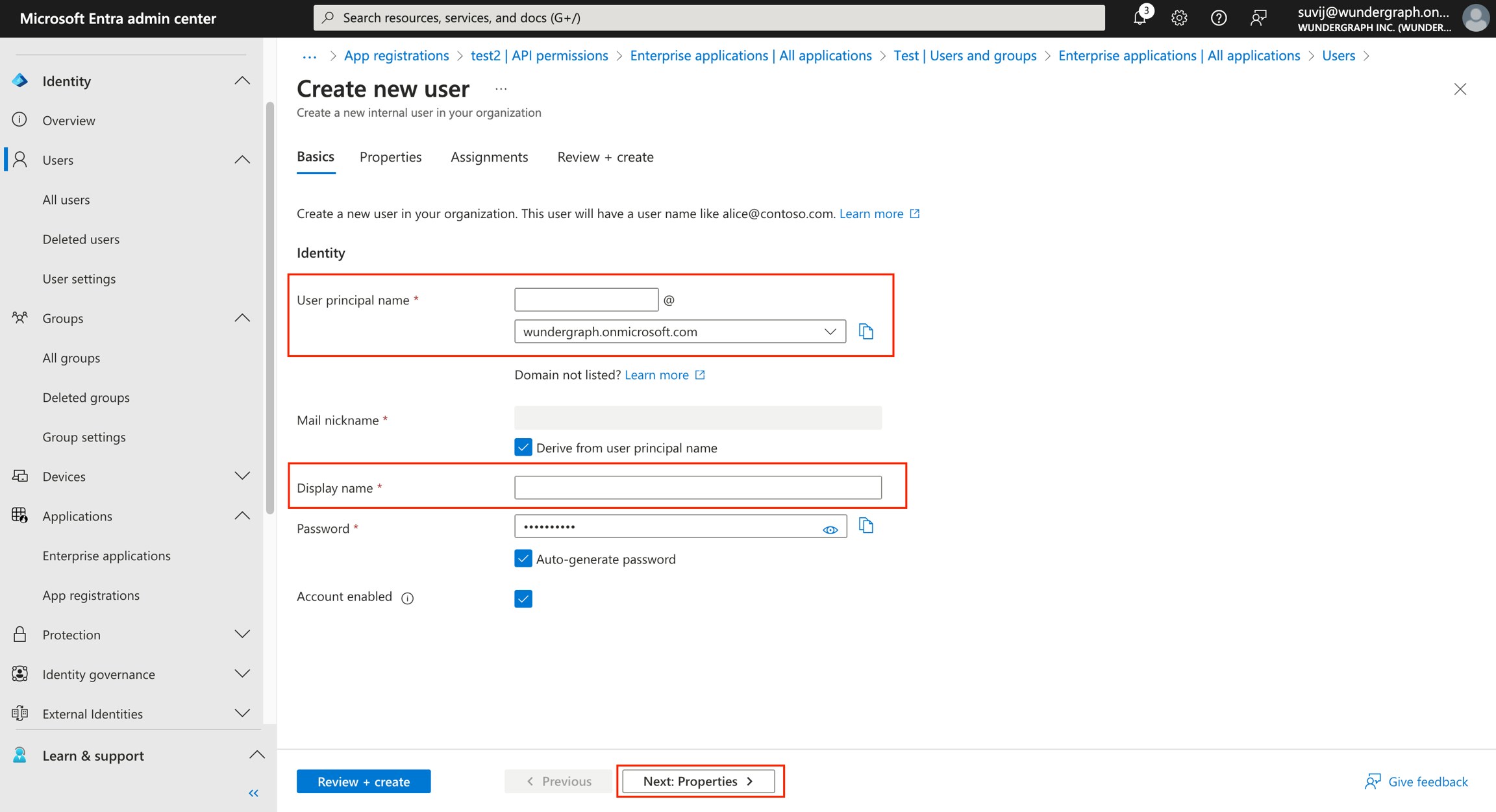Open the help question mark icon
Image resolution: width=1496 pixels, height=812 pixels.
coord(1219,18)
